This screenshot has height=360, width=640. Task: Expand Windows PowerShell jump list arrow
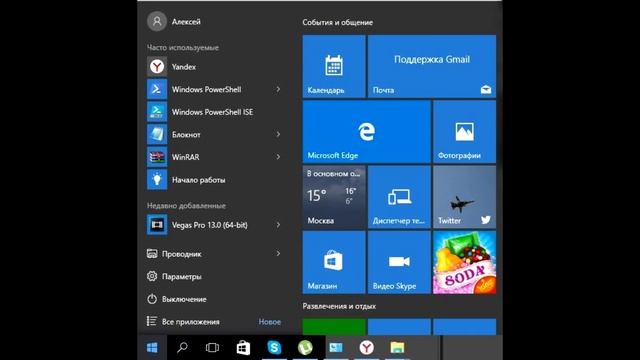click(278, 89)
